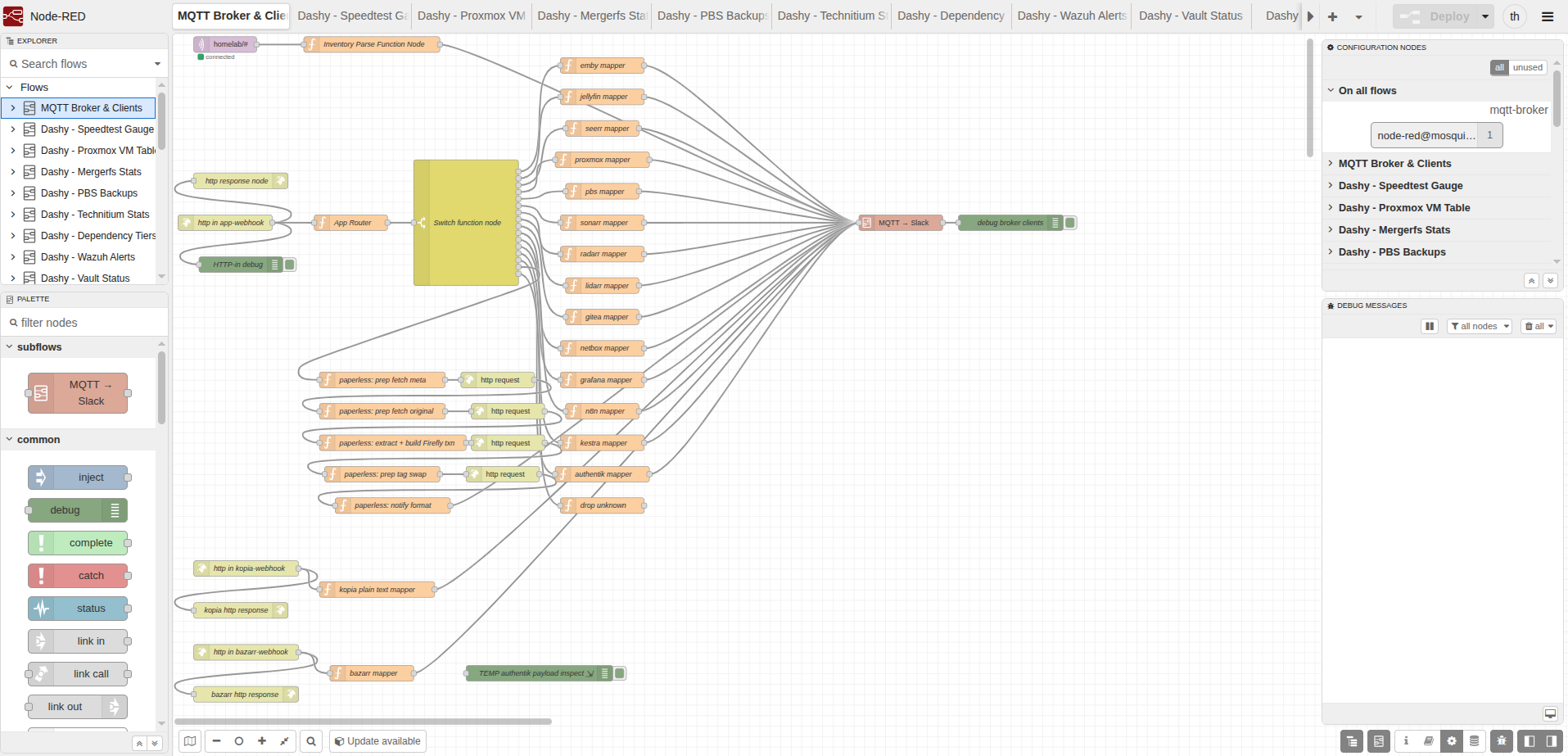1568x756 pixels.
Task: Switch to Dashy - PBS Backups tab
Action: coord(712,16)
